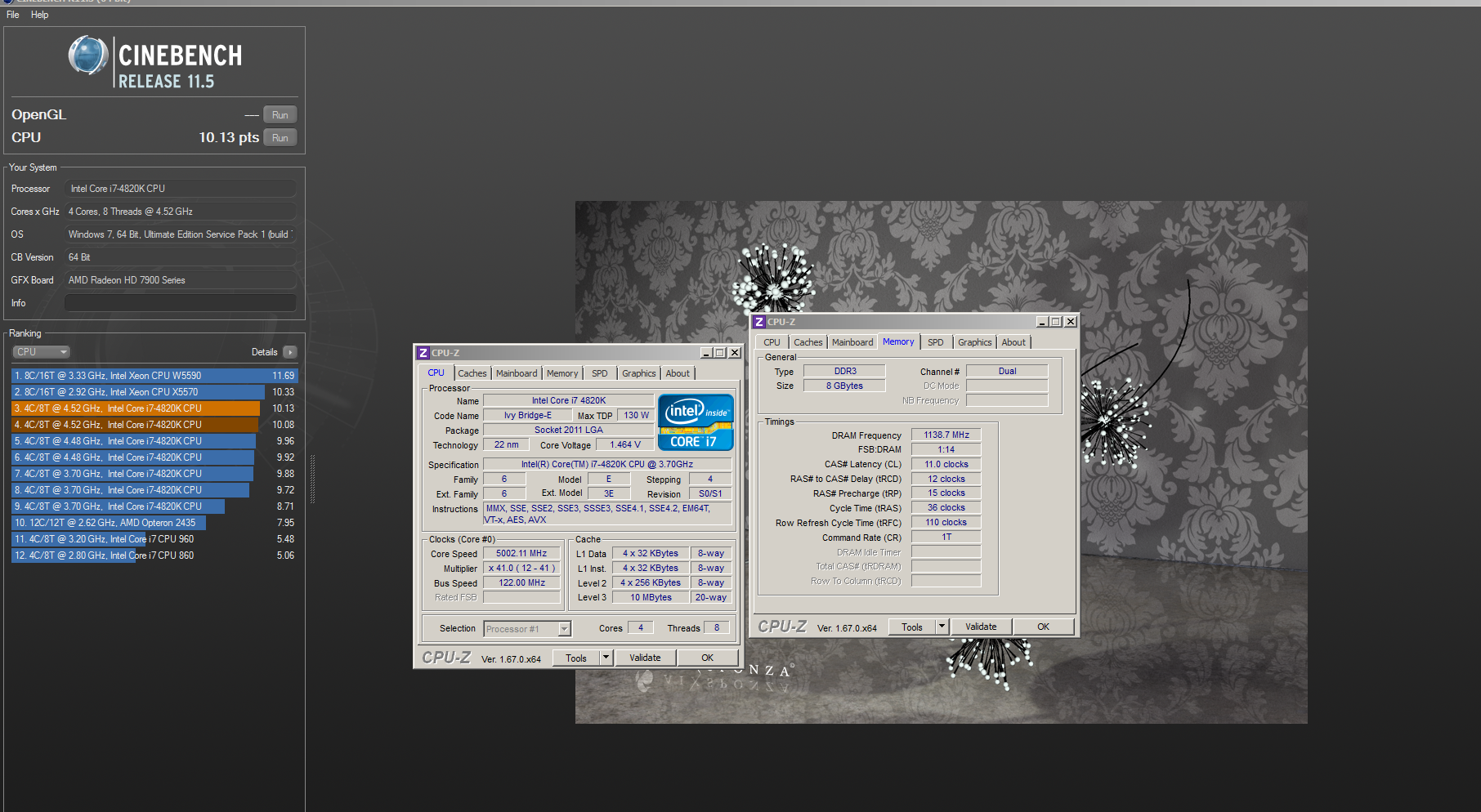The width and height of the screenshot is (1481, 812).
Task: Open About tab in left CPU-Z window
Action: pos(678,373)
